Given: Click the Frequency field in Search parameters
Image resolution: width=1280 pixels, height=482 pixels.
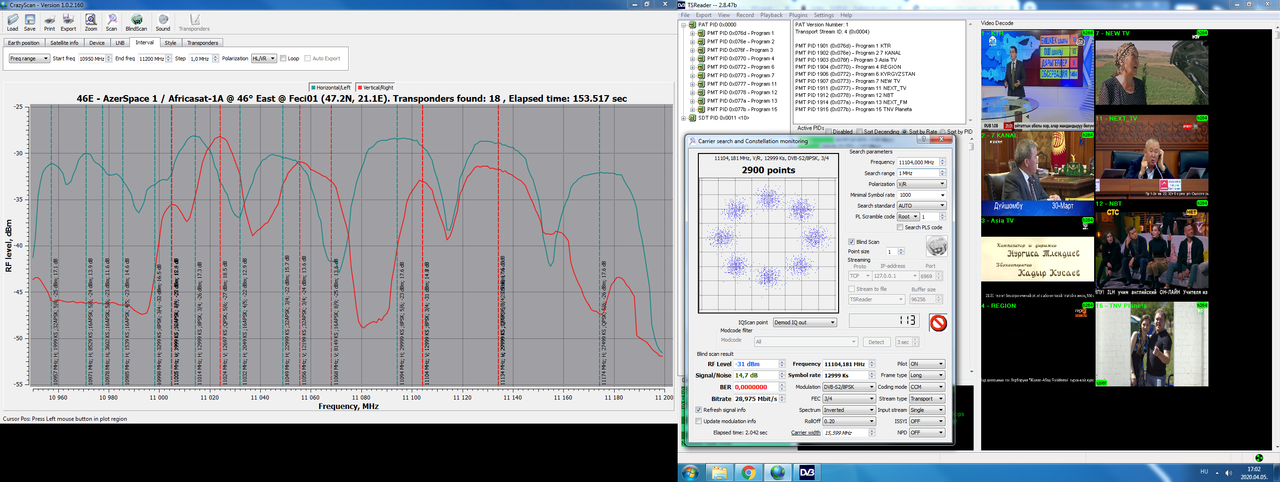Looking at the screenshot, I should [921, 161].
